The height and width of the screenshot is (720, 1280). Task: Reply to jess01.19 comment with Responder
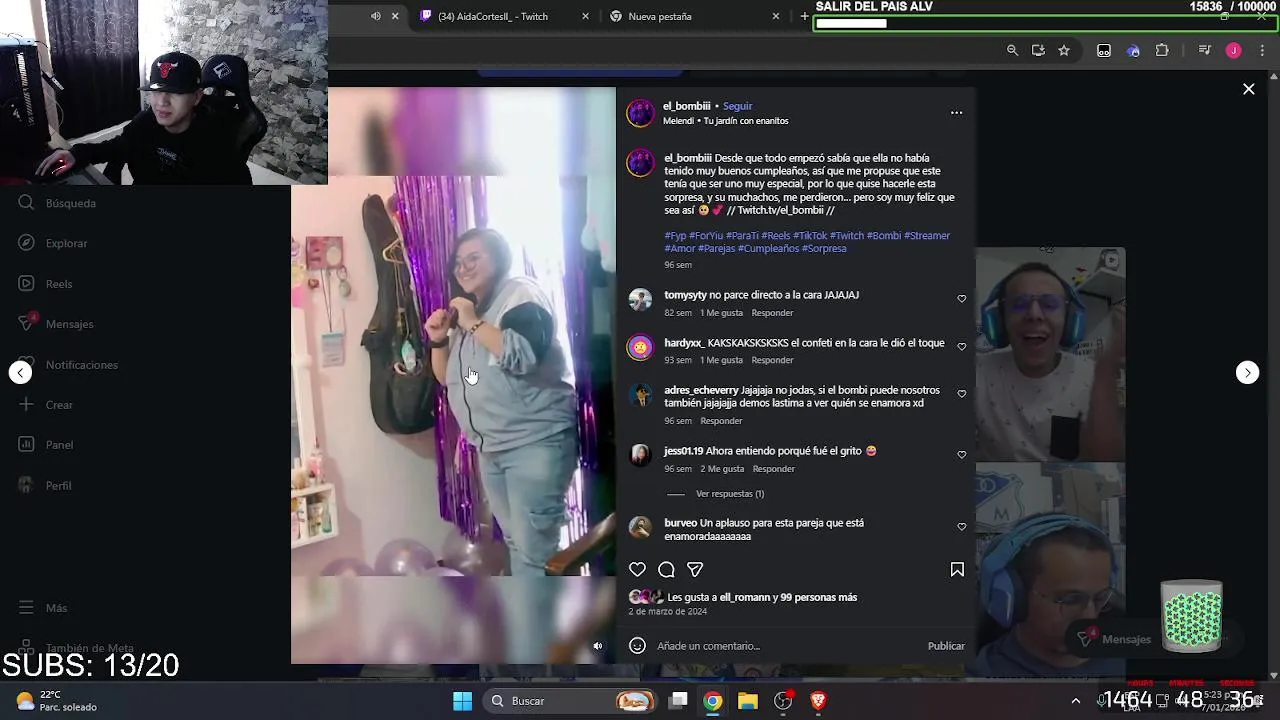773,469
